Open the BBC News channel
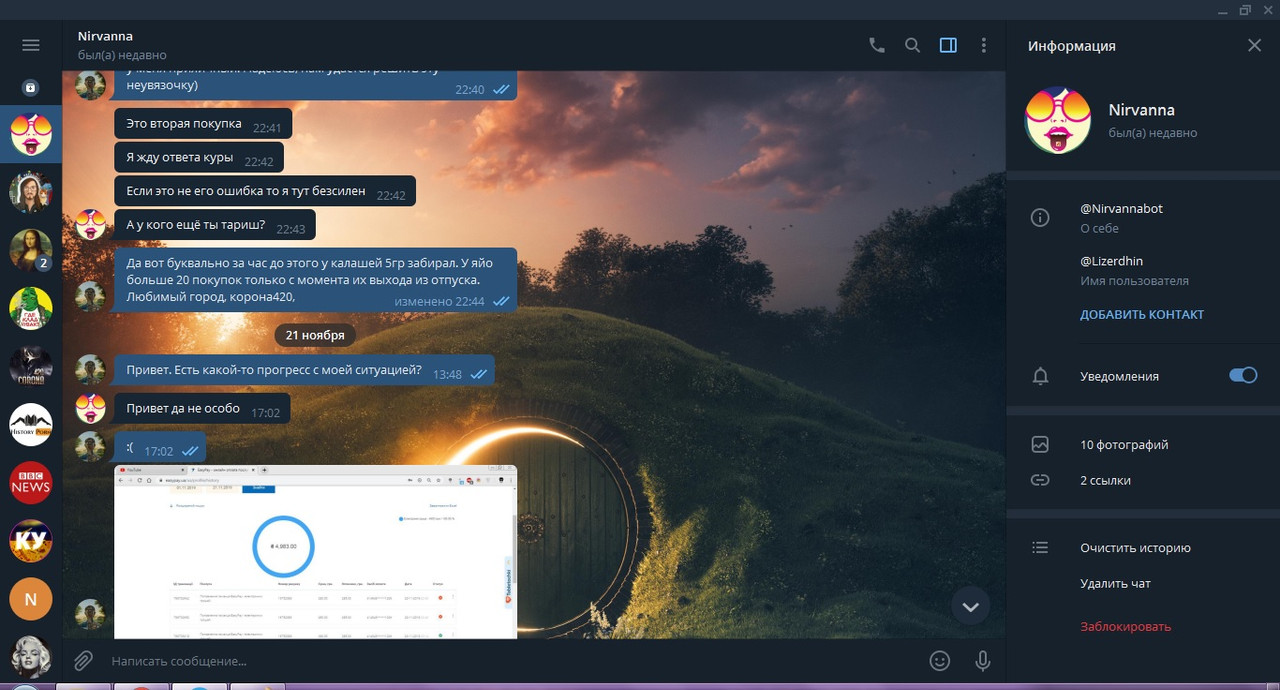The height and width of the screenshot is (690, 1280). pos(31,483)
